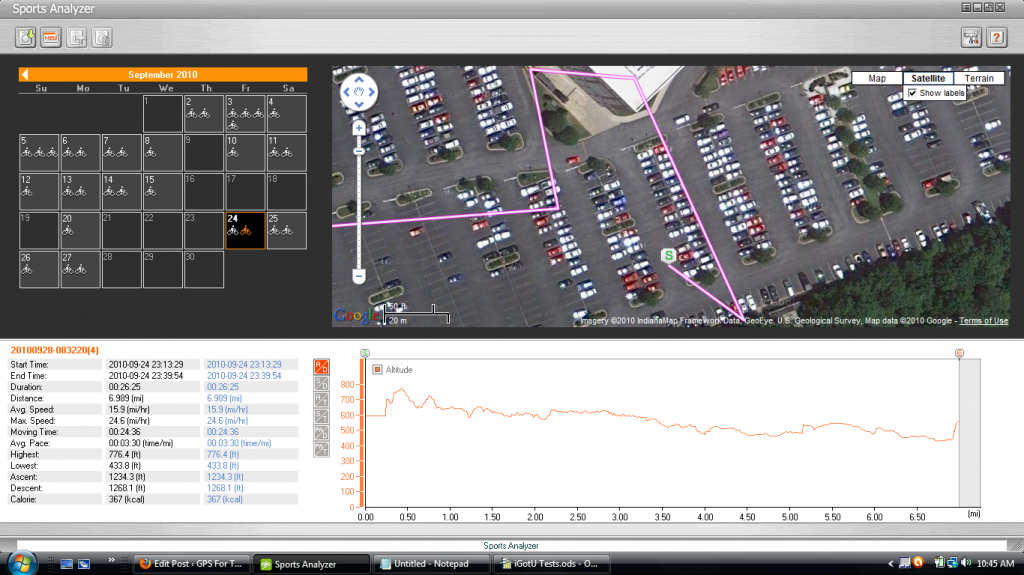Click the blue Distance value 6.989 (mi)
Image resolution: width=1024 pixels, height=575 pixels.
tap(224, 398)
